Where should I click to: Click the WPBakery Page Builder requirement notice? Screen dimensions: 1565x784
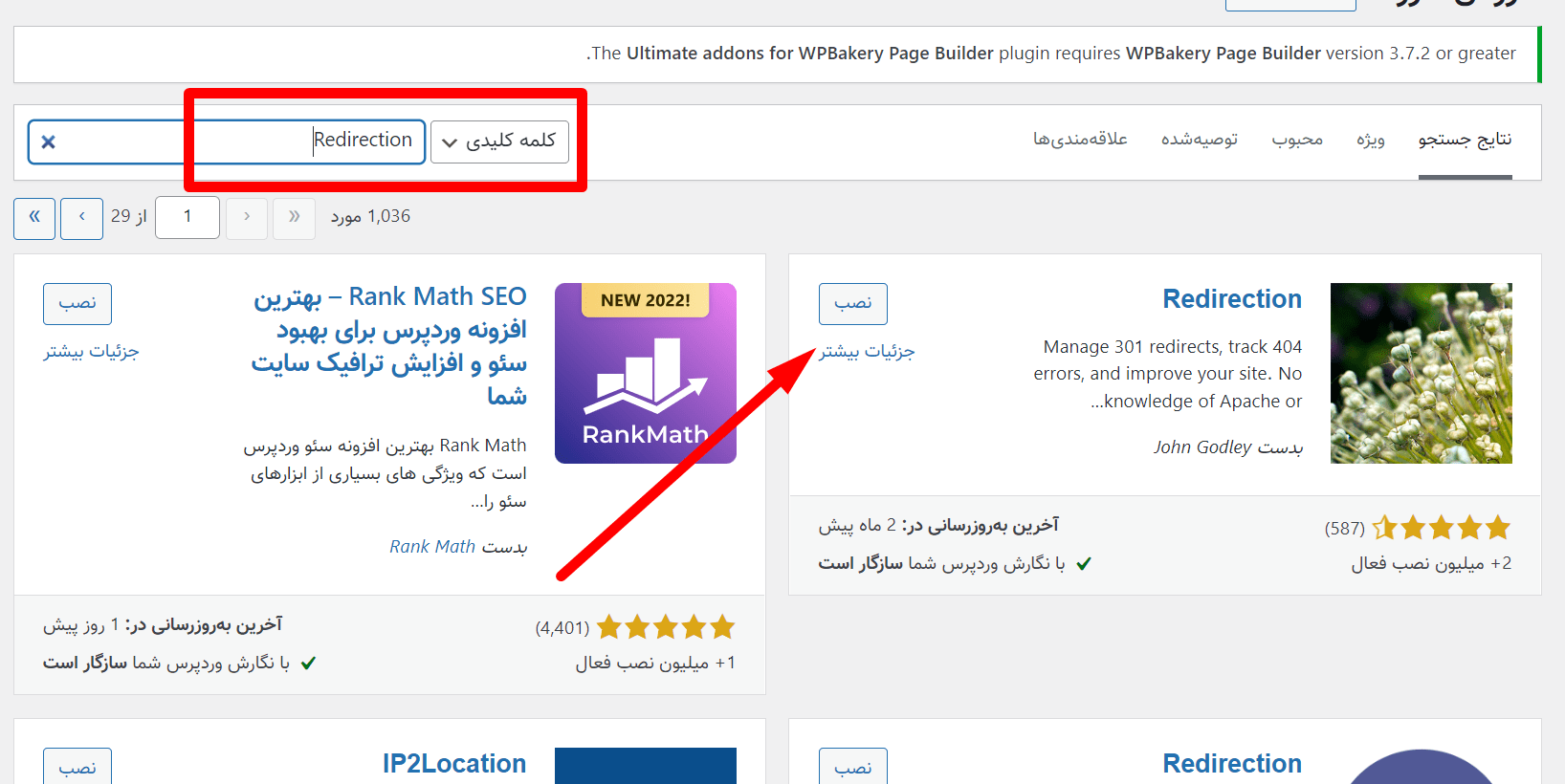click(x=778, y=54)
